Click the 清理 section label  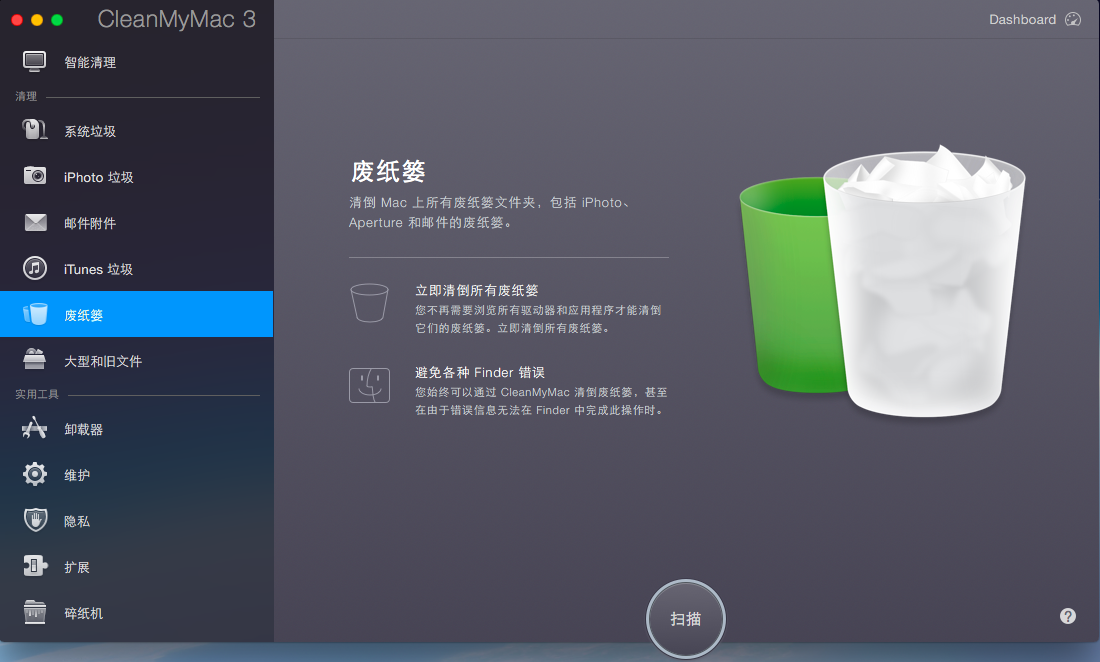click(x=26, y=96)
